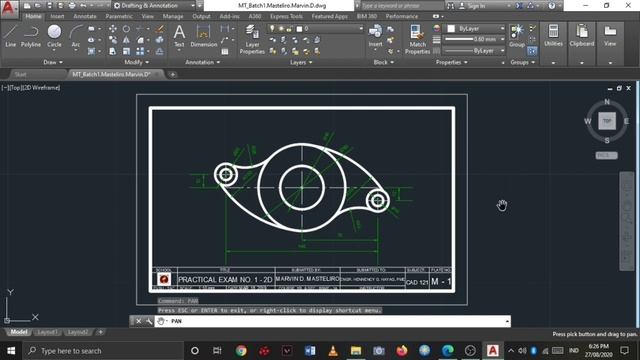Select the Dimension tool
This screenshot has width=640, height=360.
tap(203, 36)
